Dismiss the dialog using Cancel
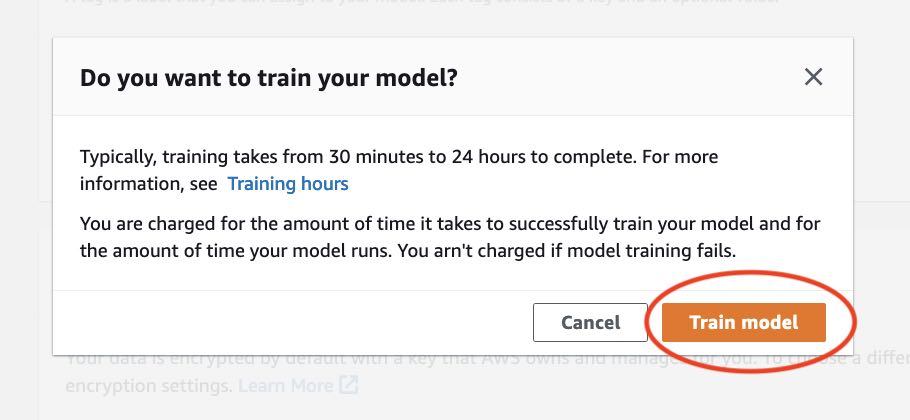The image size is (910, 420). click(590, 322)
